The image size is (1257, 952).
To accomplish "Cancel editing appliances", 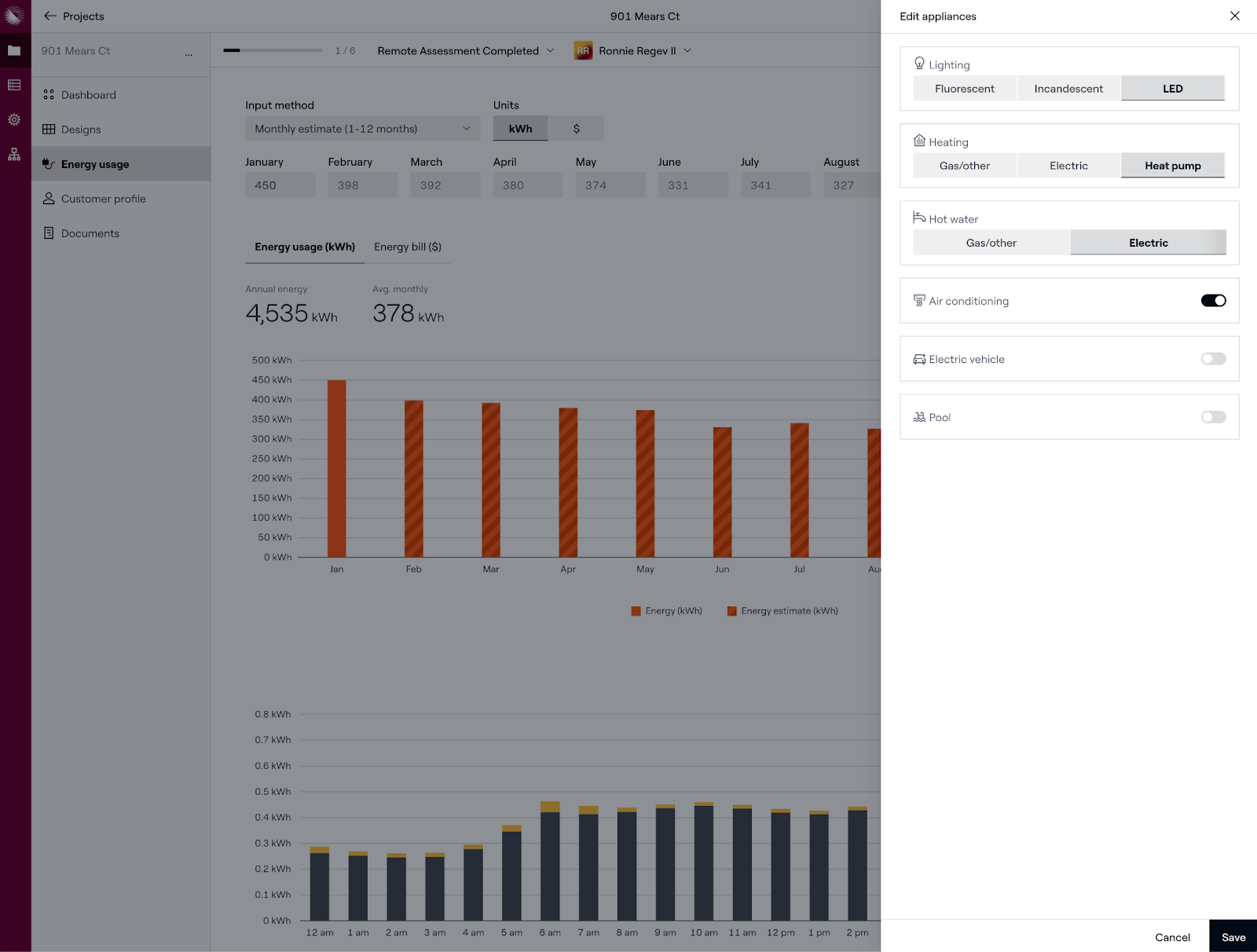I will pos(1172,937).
